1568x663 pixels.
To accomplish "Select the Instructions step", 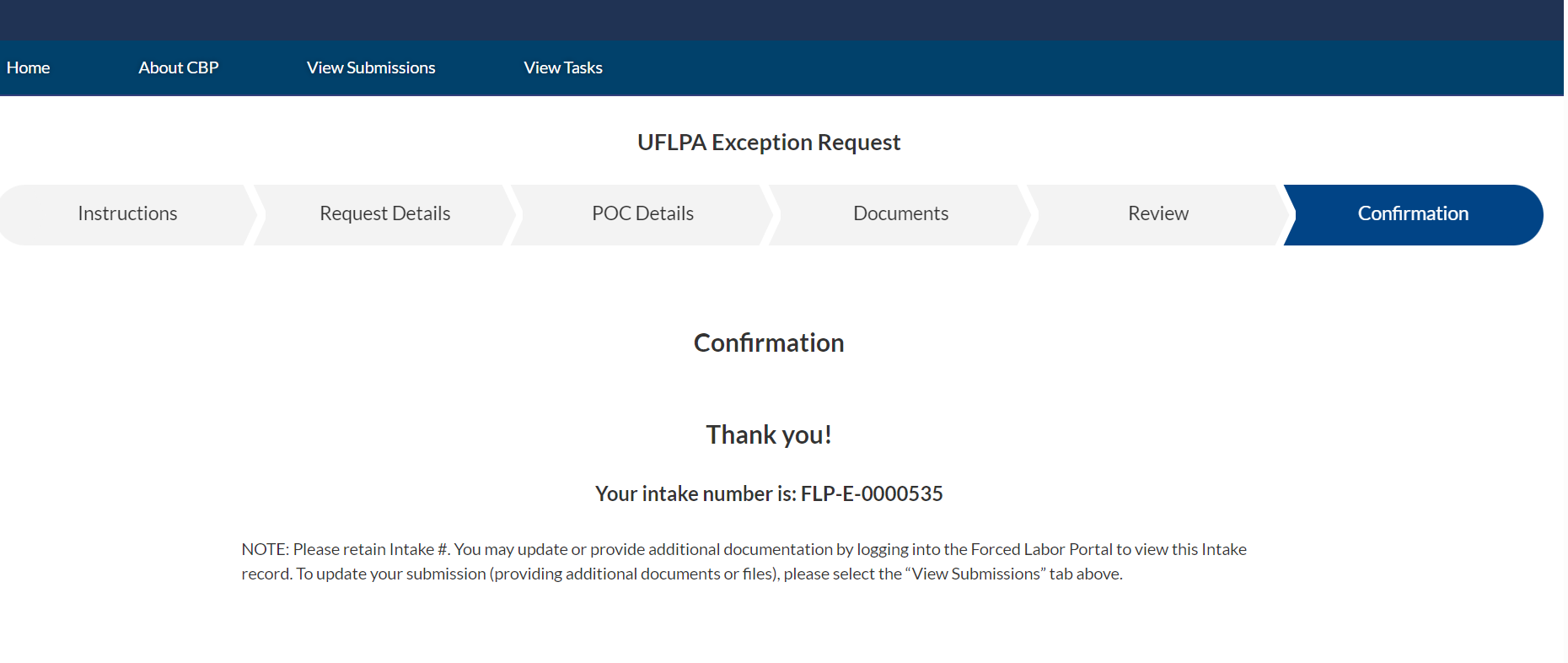I will (x=127, y=214).
